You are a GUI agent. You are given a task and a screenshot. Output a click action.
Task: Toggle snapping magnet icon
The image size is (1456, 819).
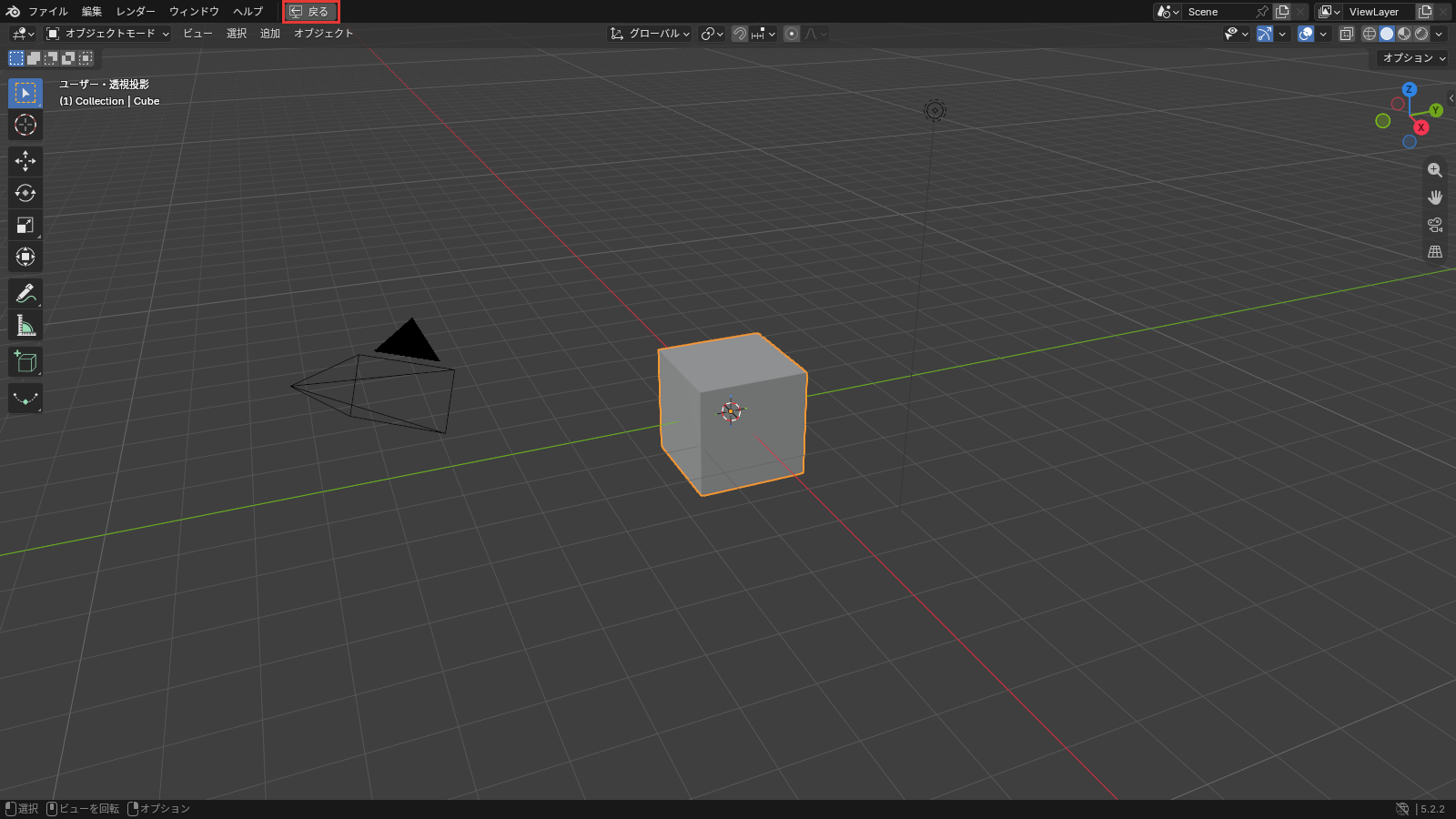coord(740,34)
